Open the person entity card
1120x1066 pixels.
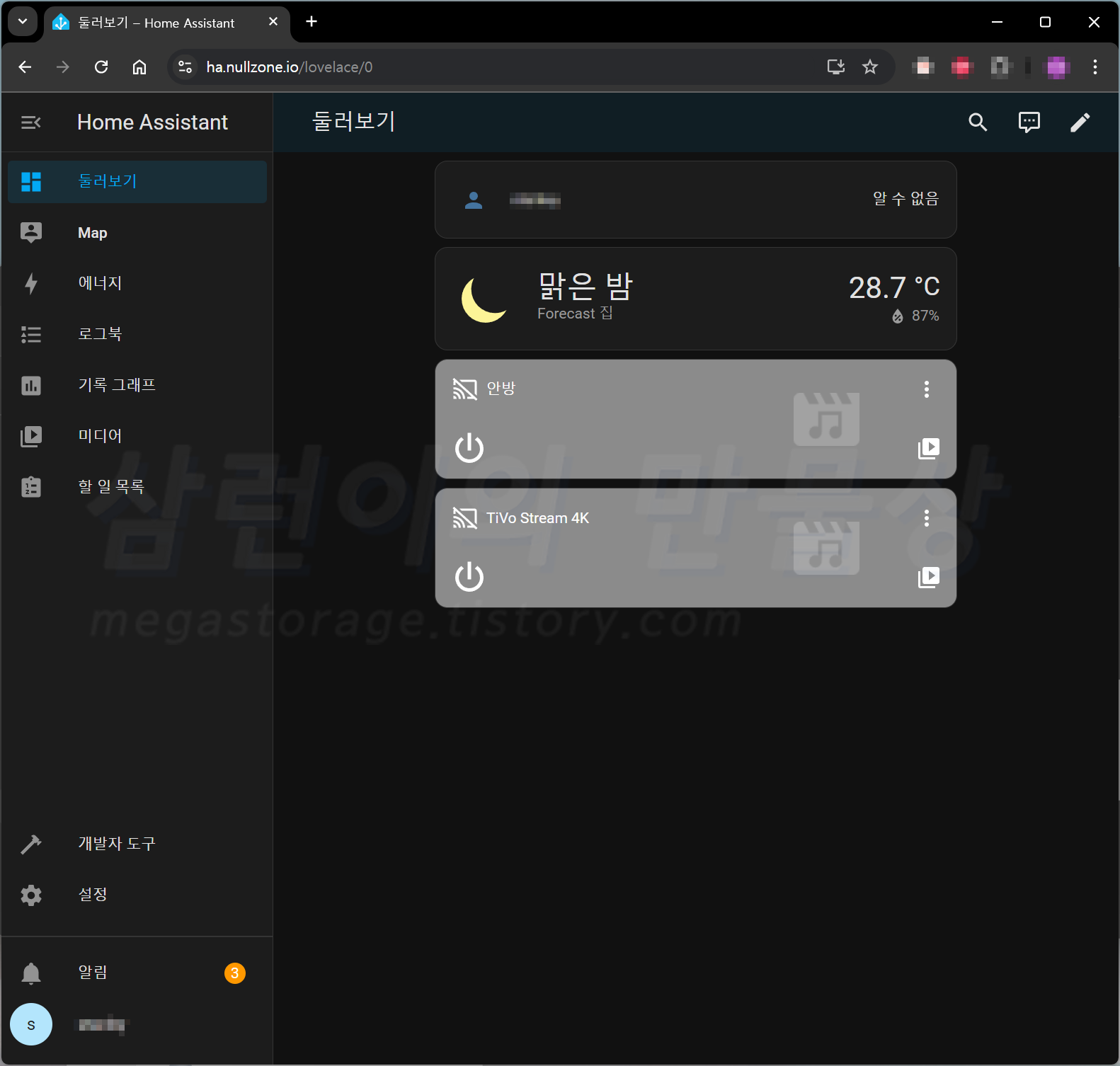click(x=696, y=200)
